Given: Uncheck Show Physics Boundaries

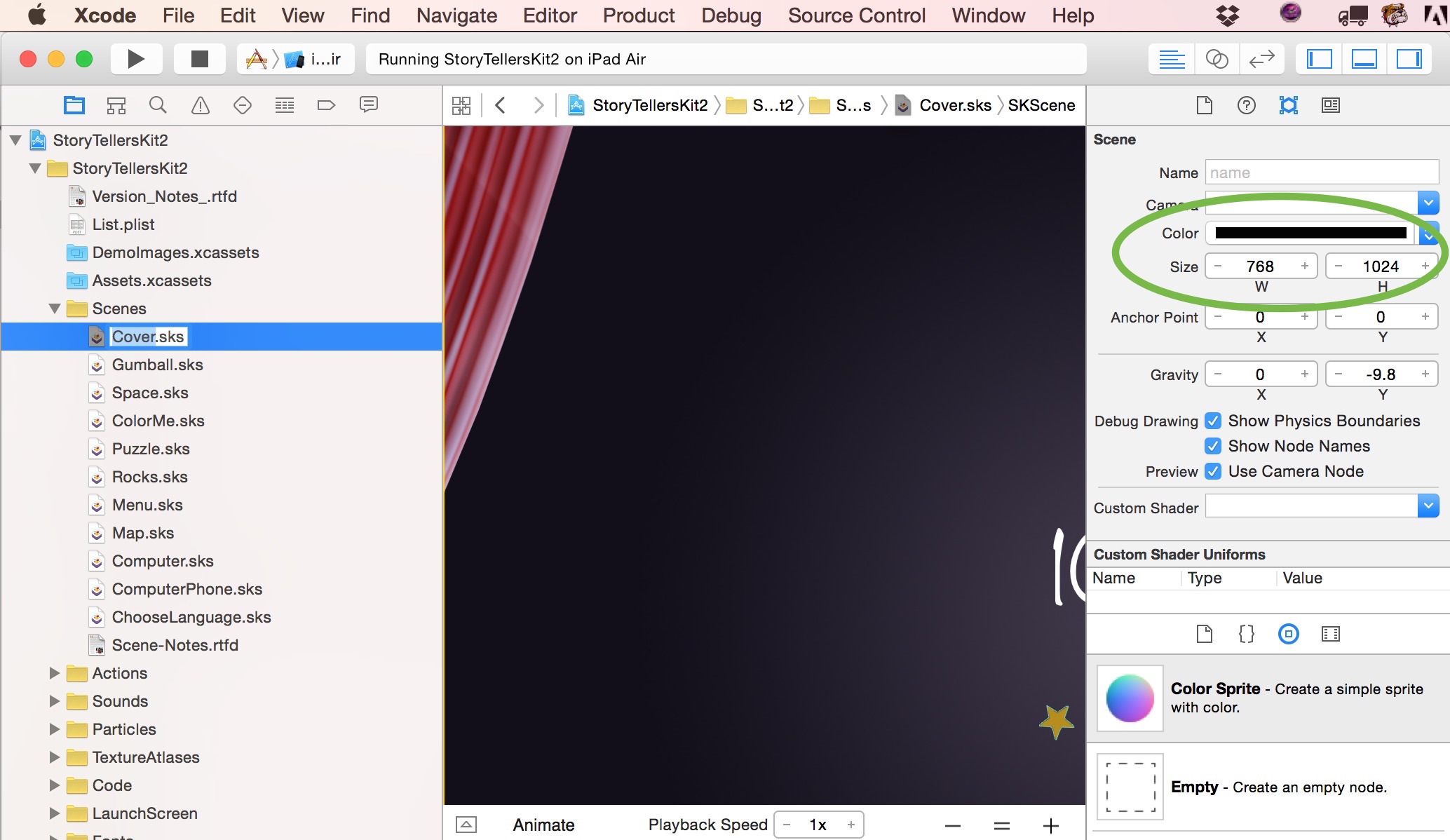Looking at the screenshot, I should tap(1213, 421).
